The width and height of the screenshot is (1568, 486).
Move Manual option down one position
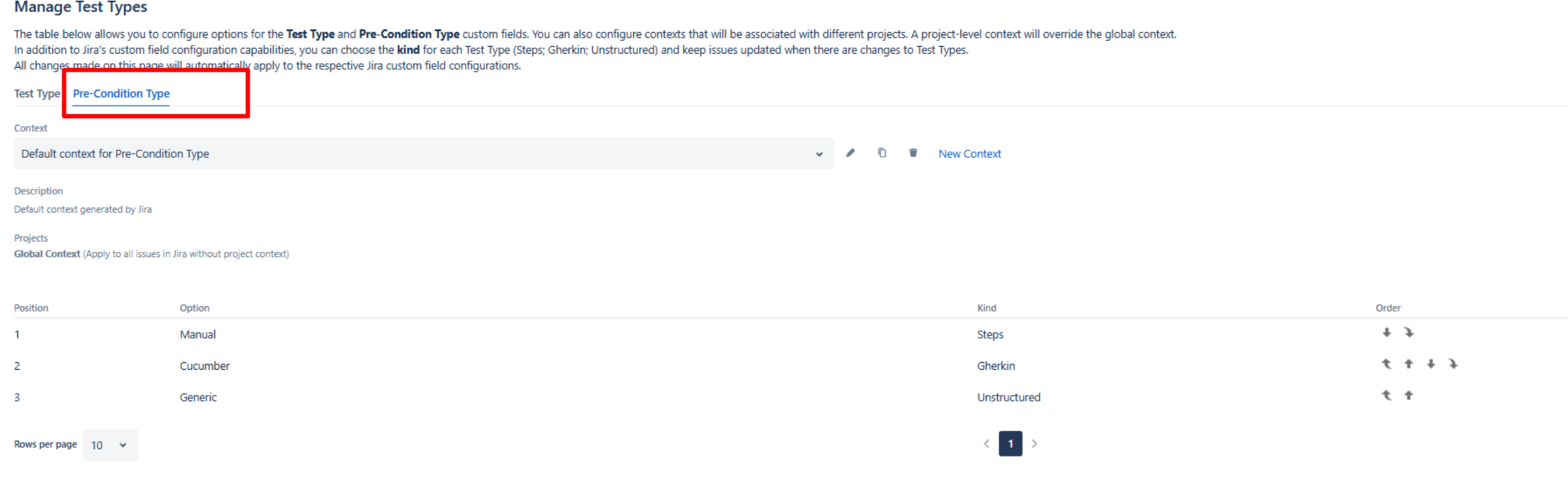click(1386, 332)
